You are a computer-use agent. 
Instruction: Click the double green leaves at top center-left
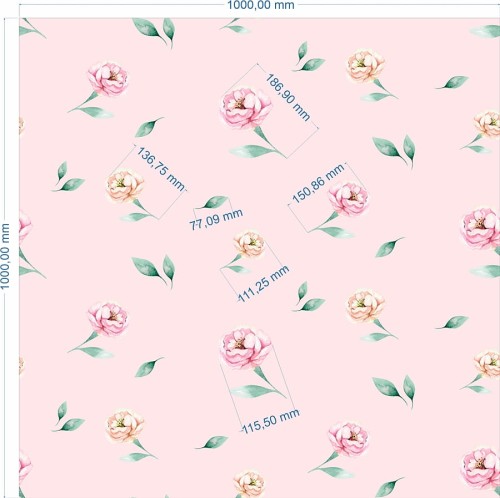coord(154,32)
